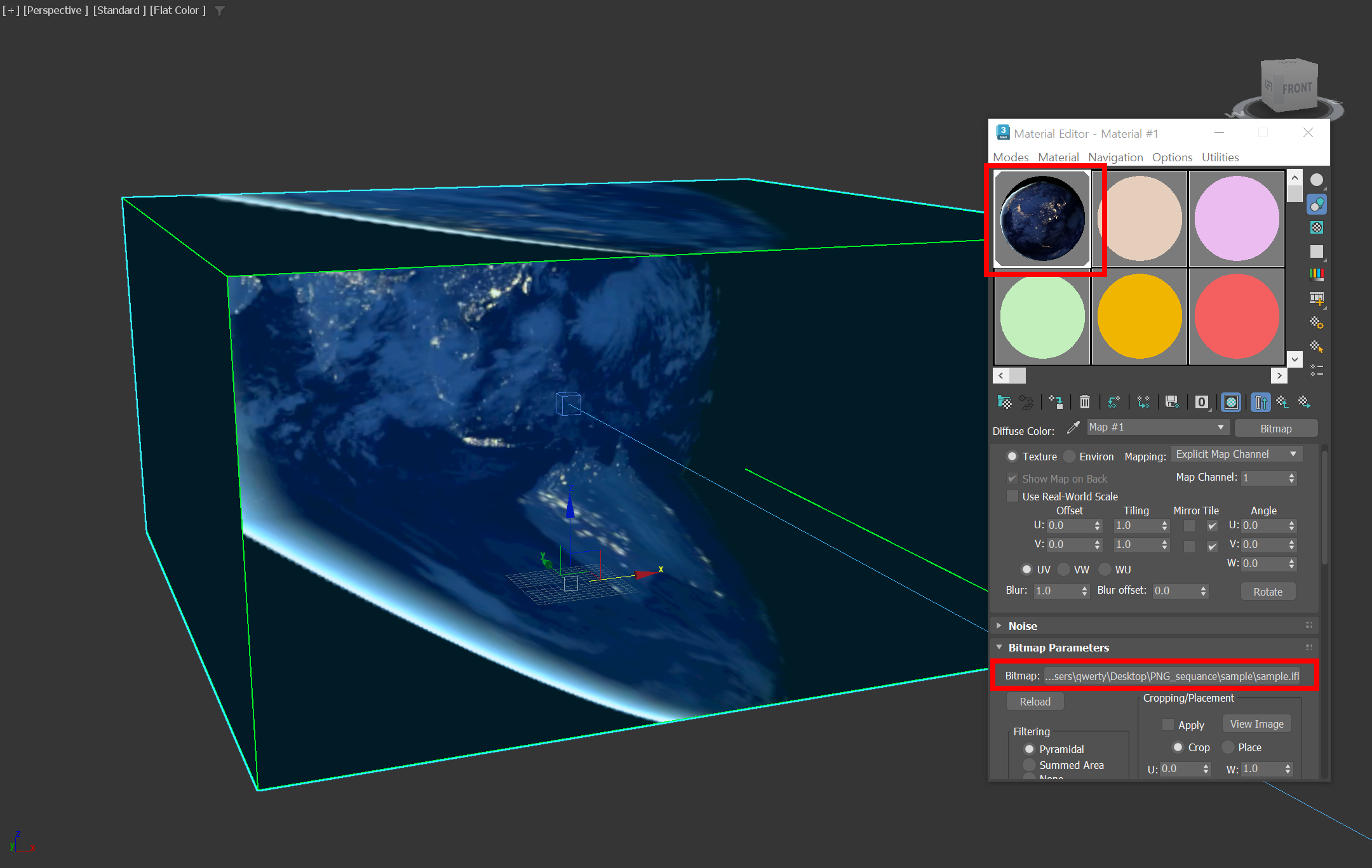This screenshot has height=868, width=1372.
Task: Select Environ radio button
Action: [x=1070, y=457]
